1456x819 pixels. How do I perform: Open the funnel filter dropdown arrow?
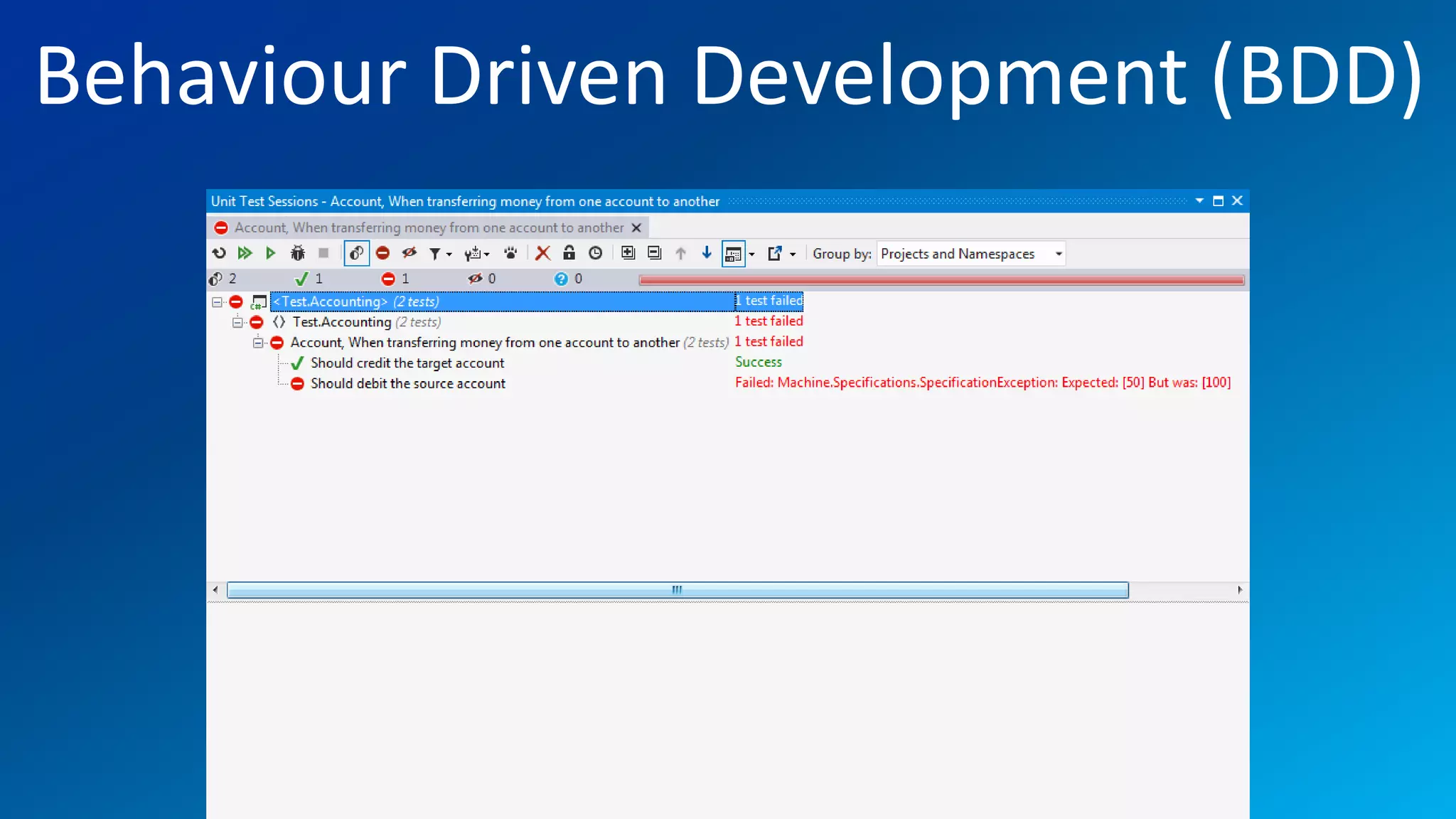tap(449, 255)
